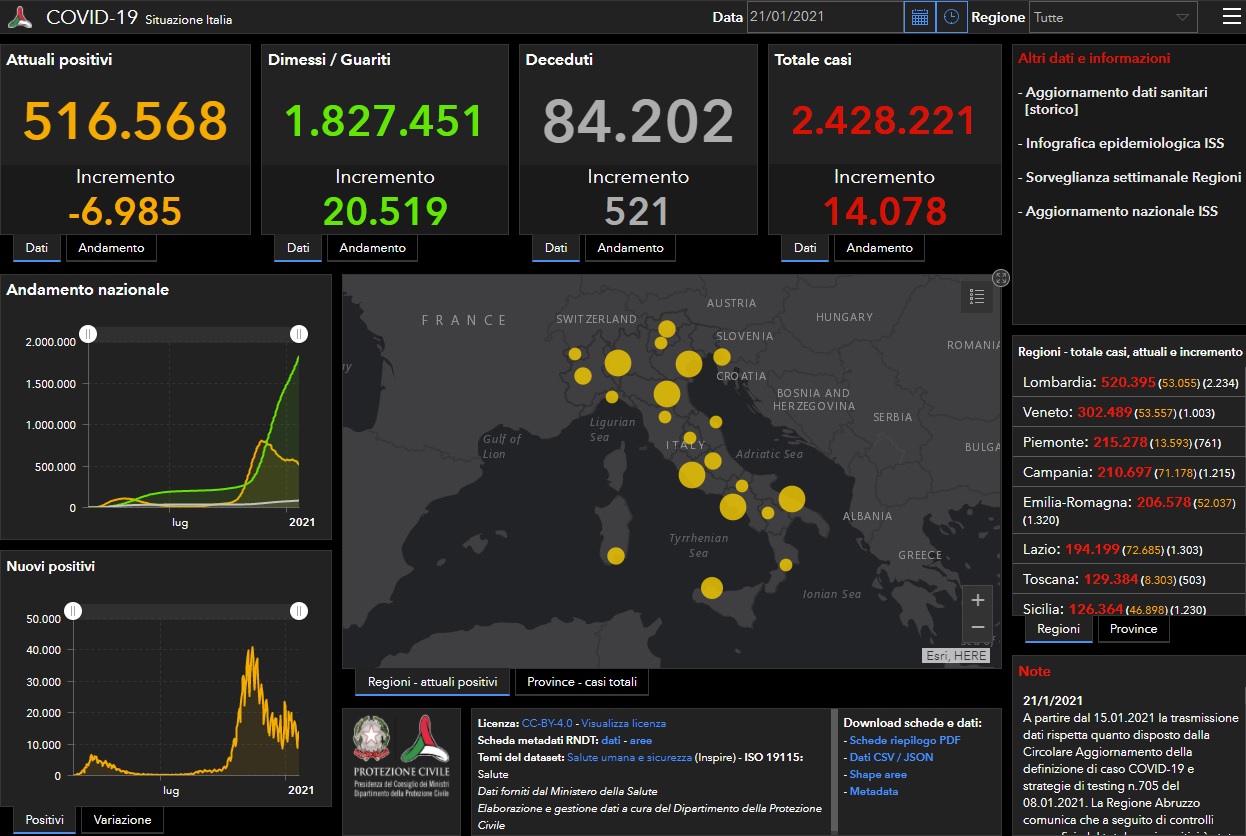Open the hamburger menu icon
The image size is (1246, 836).
coord(1231,16)
